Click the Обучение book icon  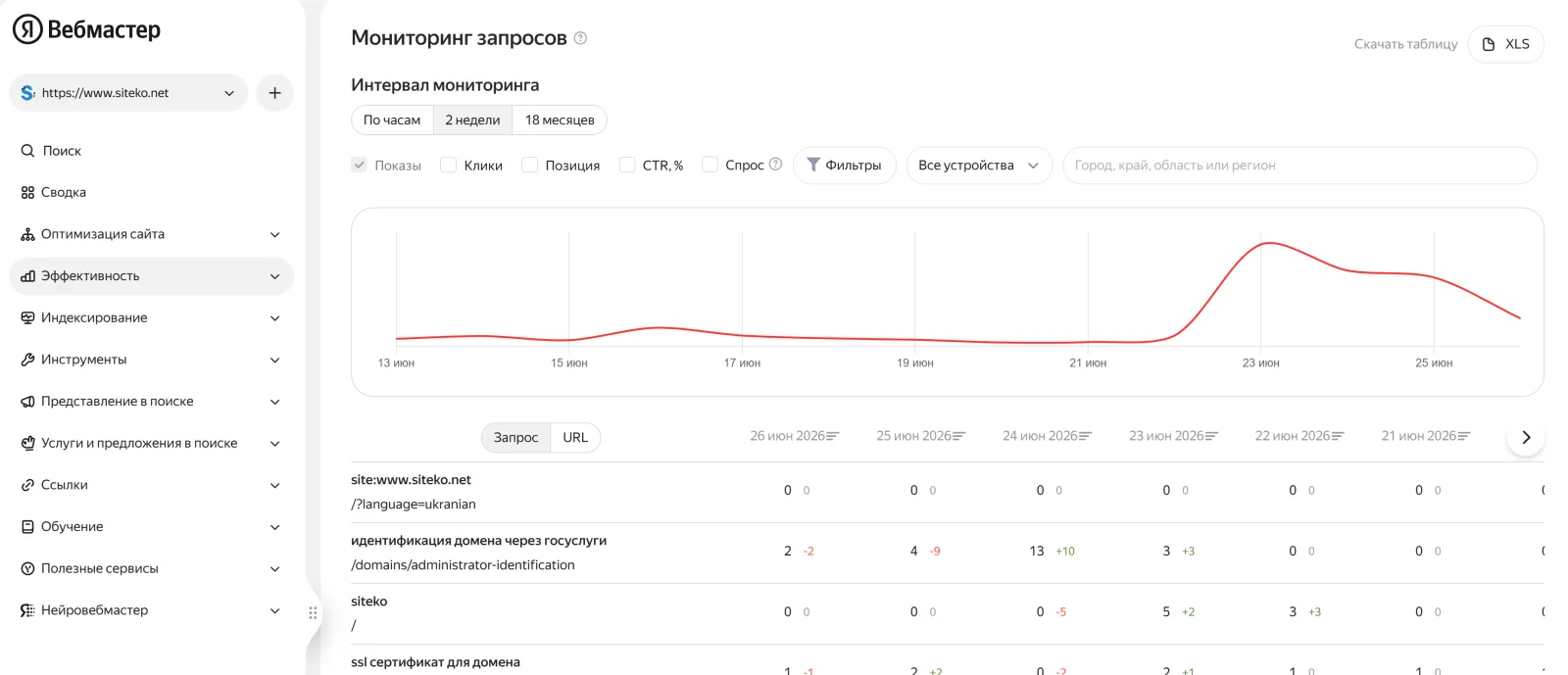[x=27, y=527]
